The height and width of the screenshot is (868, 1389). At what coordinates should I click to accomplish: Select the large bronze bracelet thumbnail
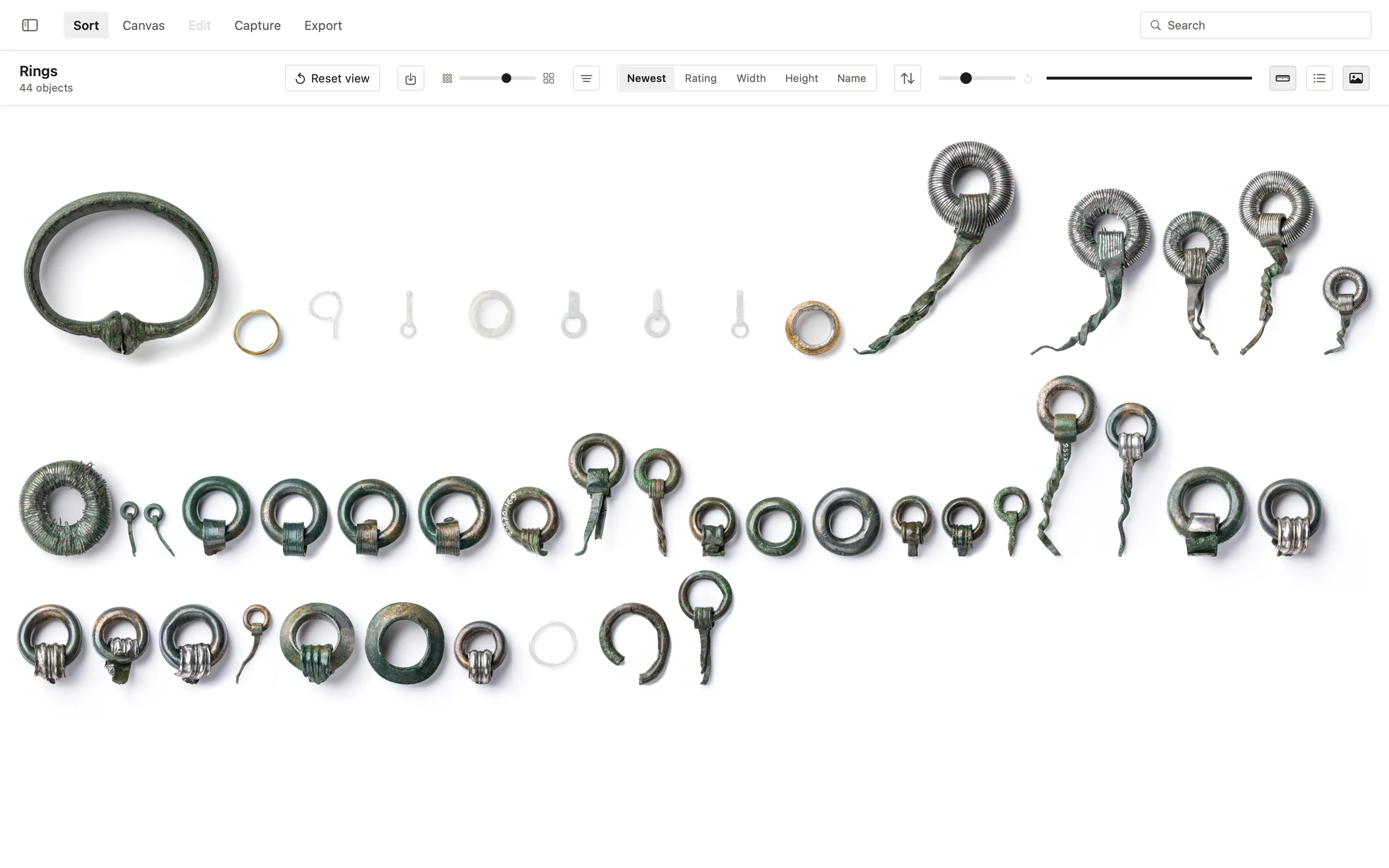(121, 273)
